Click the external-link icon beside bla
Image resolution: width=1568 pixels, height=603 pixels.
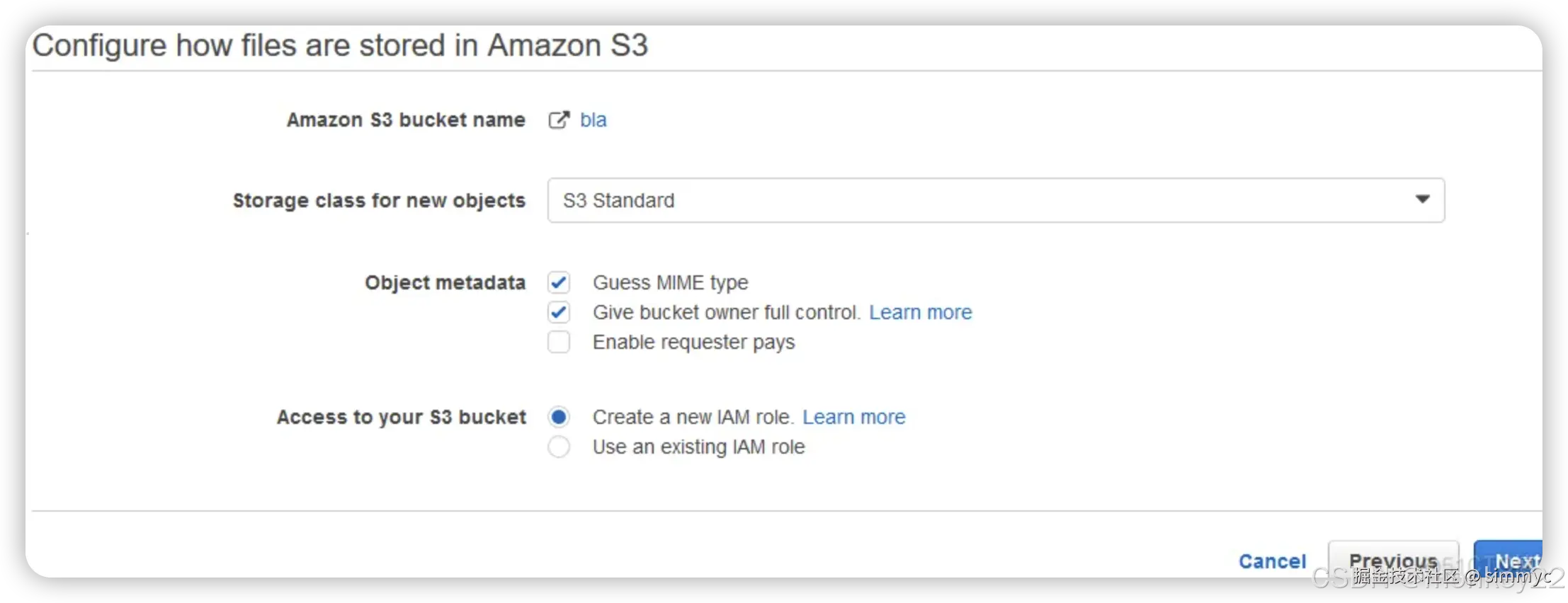(x=559, y=120)
